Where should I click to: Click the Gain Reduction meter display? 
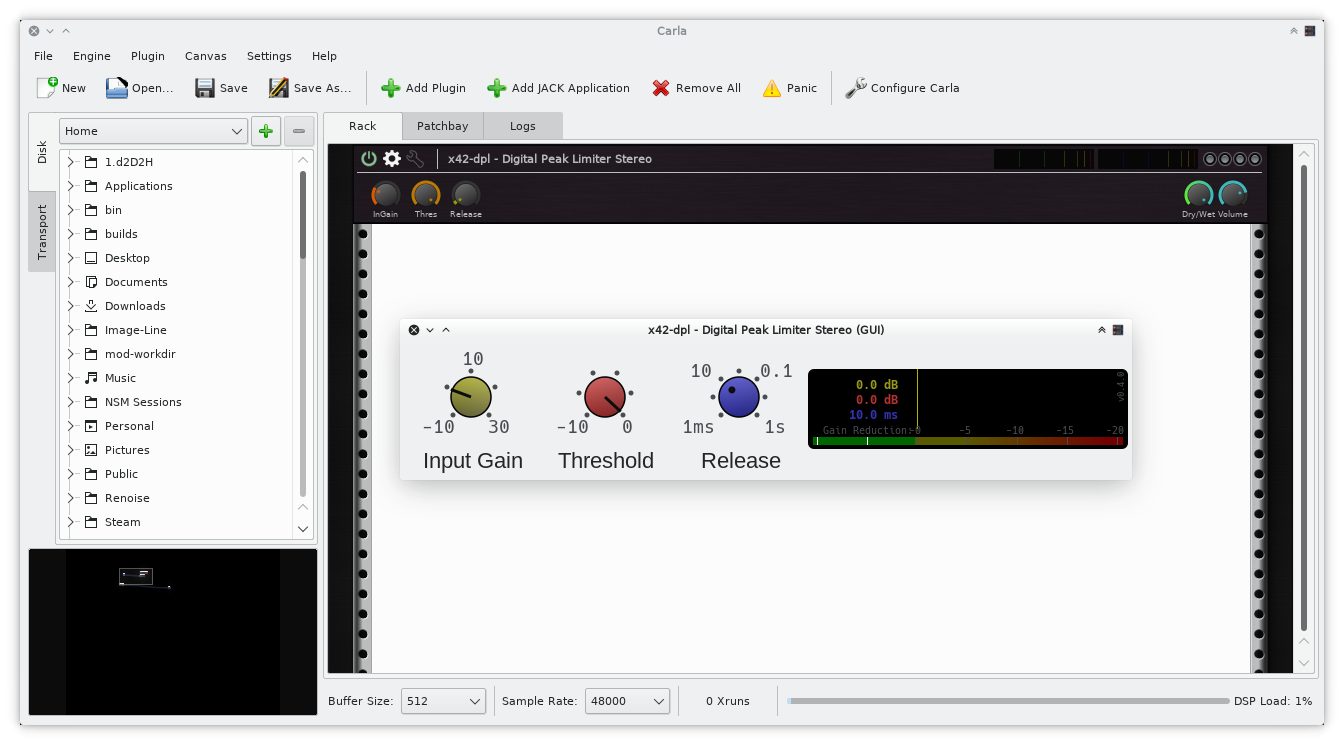tap(968, 409)
